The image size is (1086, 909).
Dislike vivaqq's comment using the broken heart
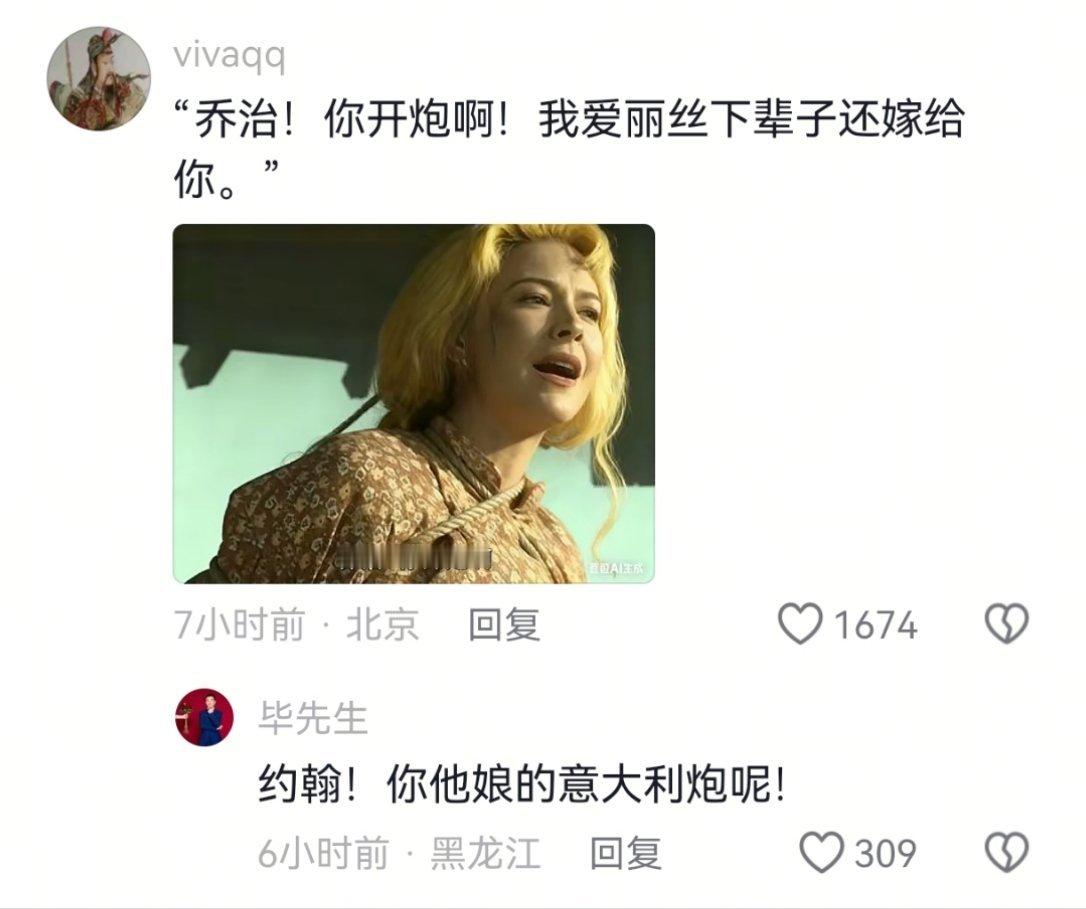1006,624
